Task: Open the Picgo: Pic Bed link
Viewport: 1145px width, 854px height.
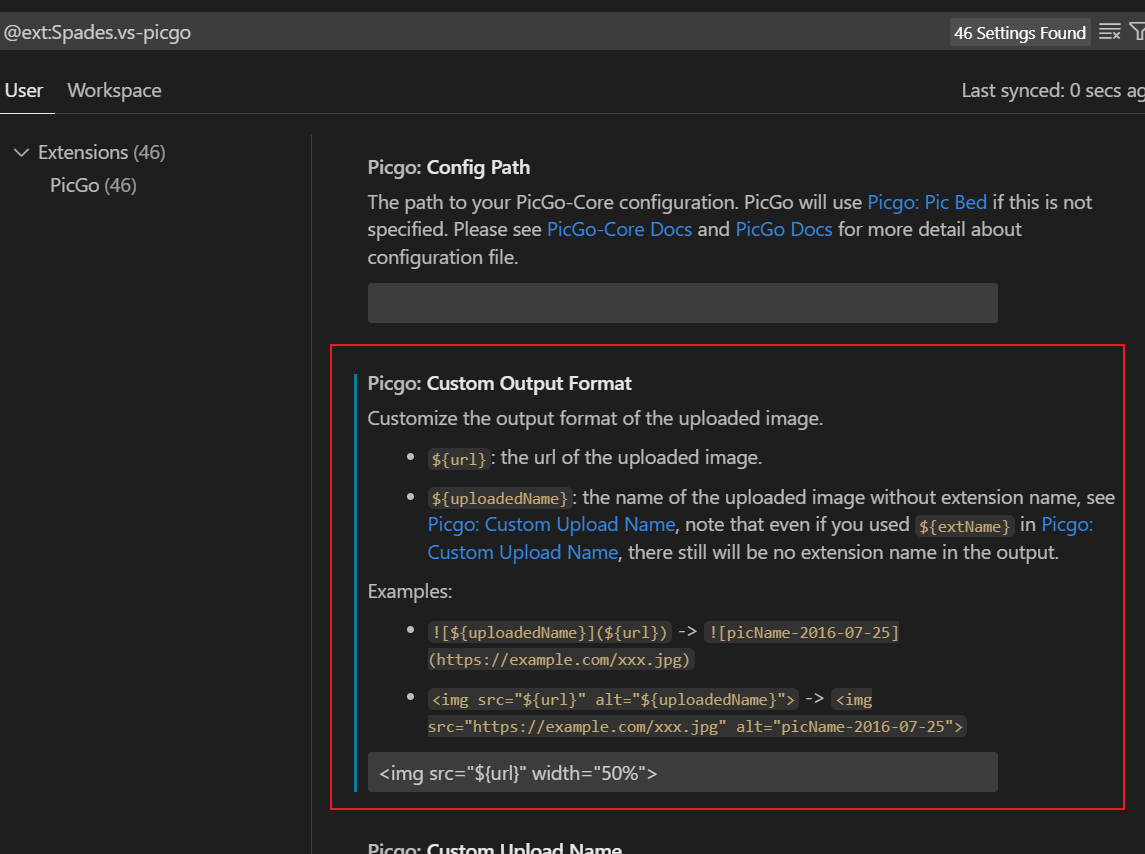Action: click(x=927, y=202)
